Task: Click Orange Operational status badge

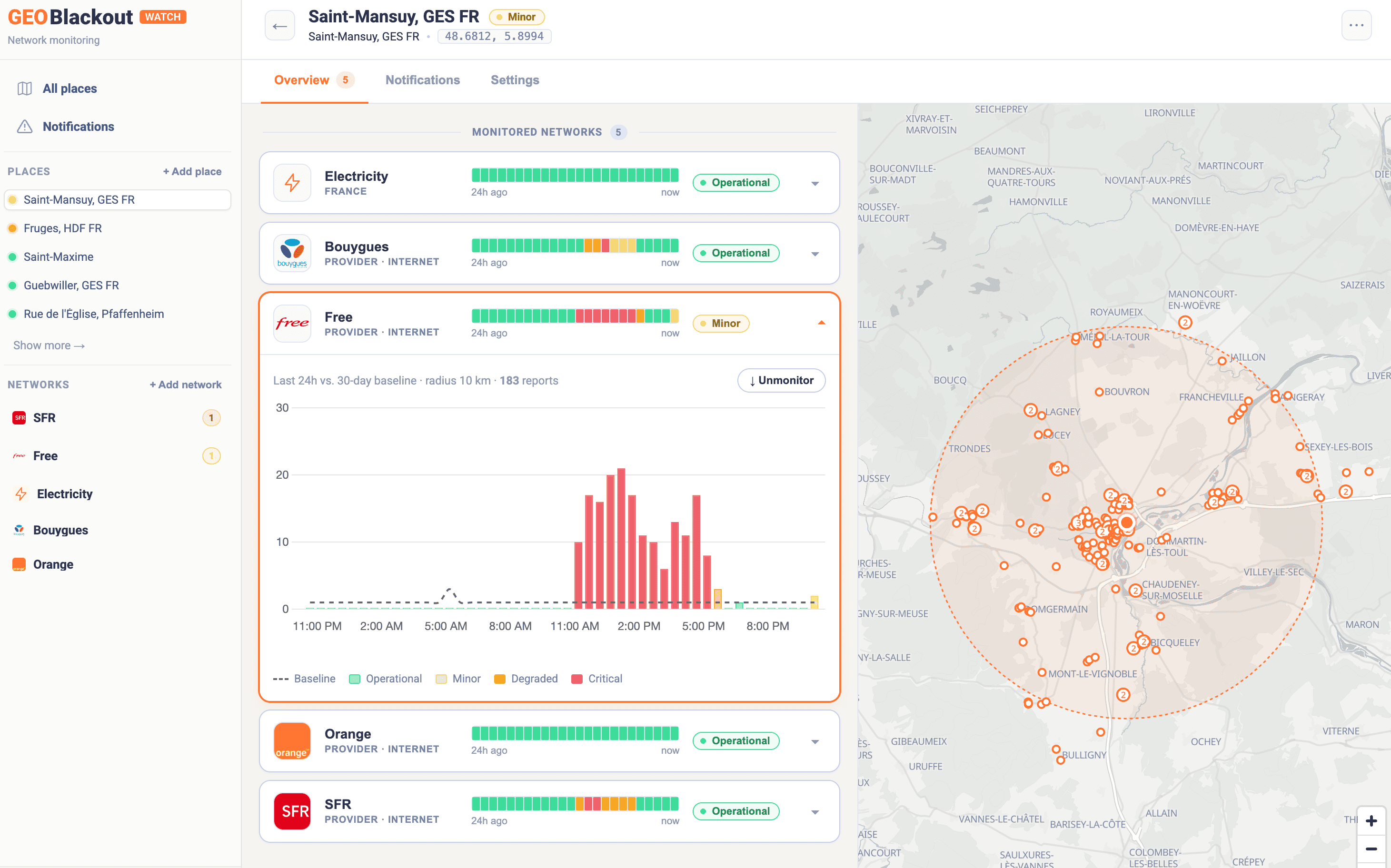Action: (735, 740)
